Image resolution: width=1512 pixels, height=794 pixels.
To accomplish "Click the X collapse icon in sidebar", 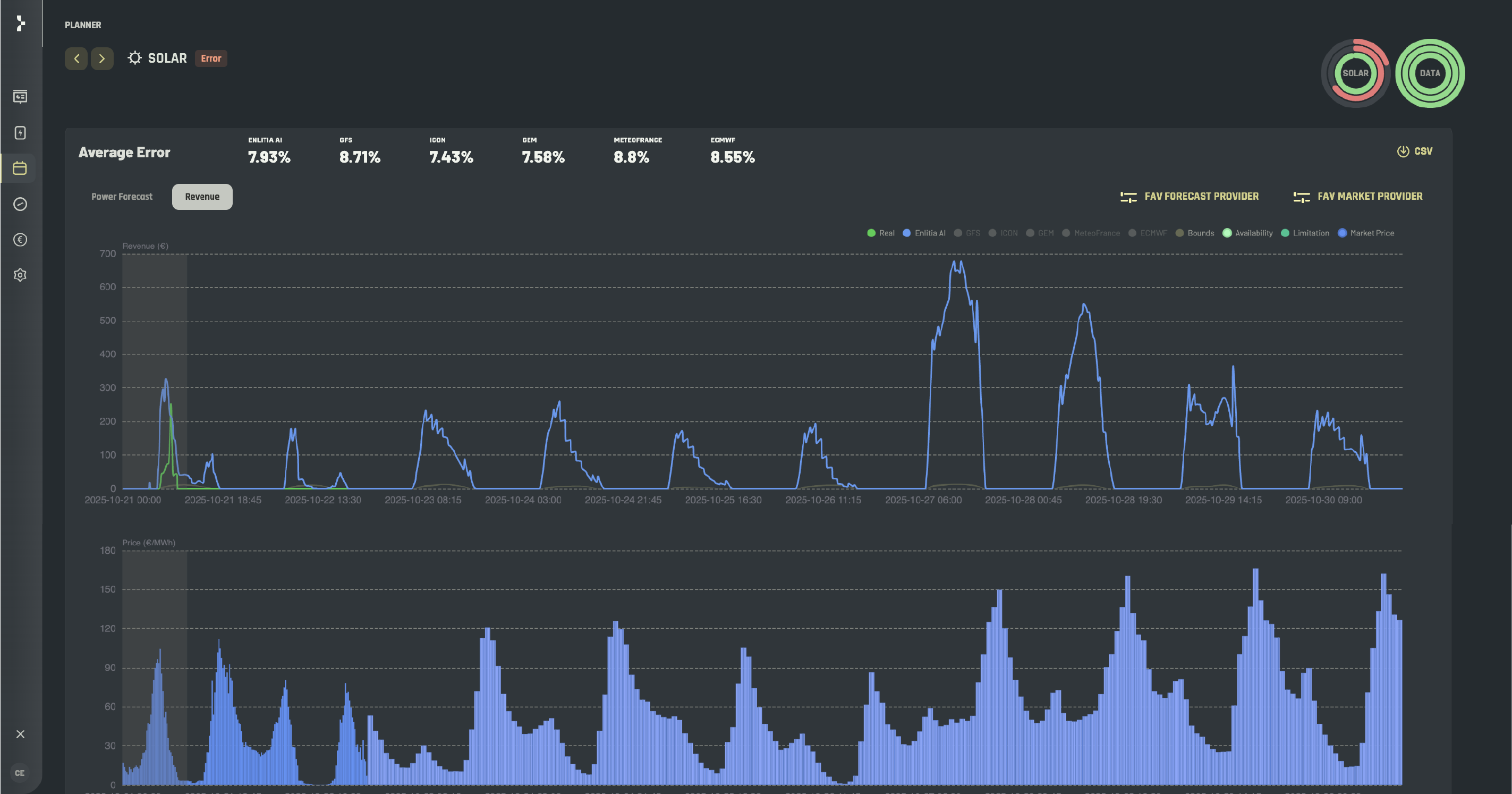I will [20, 734].
